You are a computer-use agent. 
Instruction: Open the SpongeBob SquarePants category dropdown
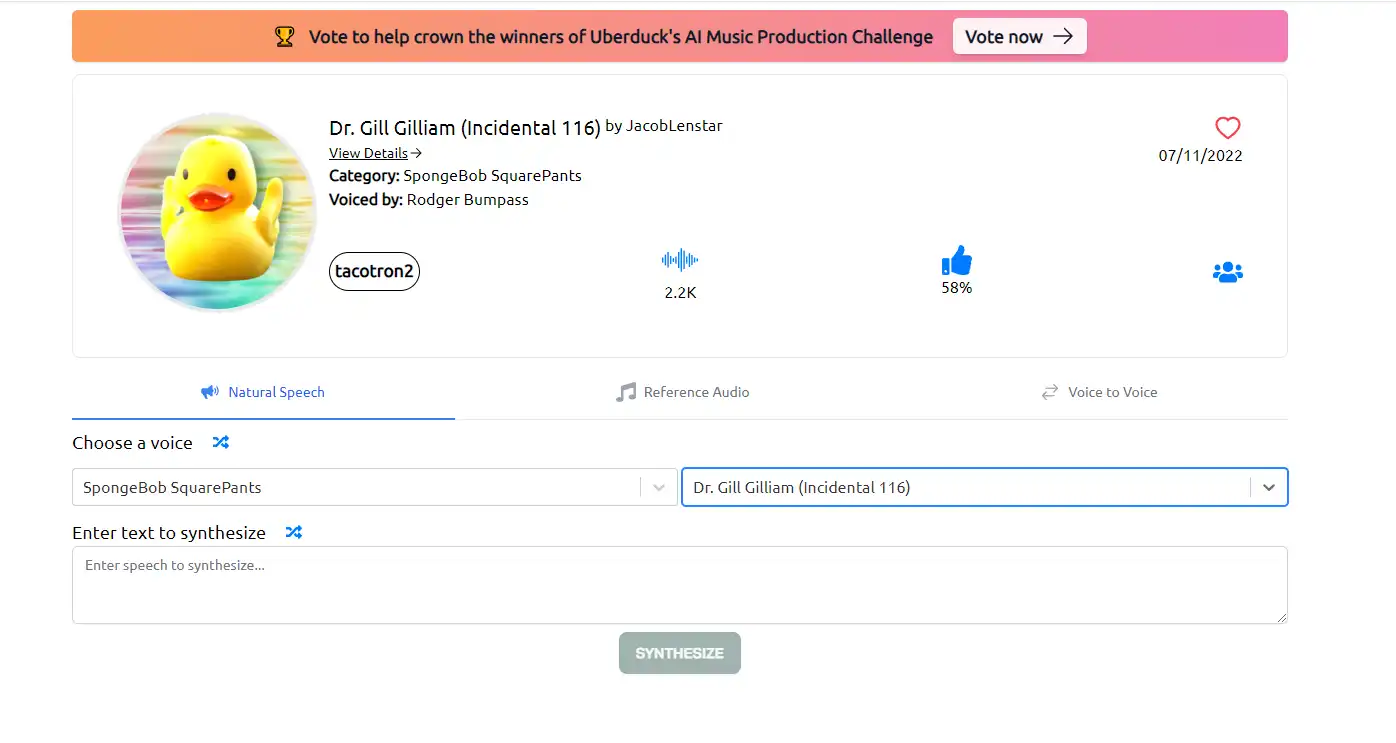tap(375, 487)
